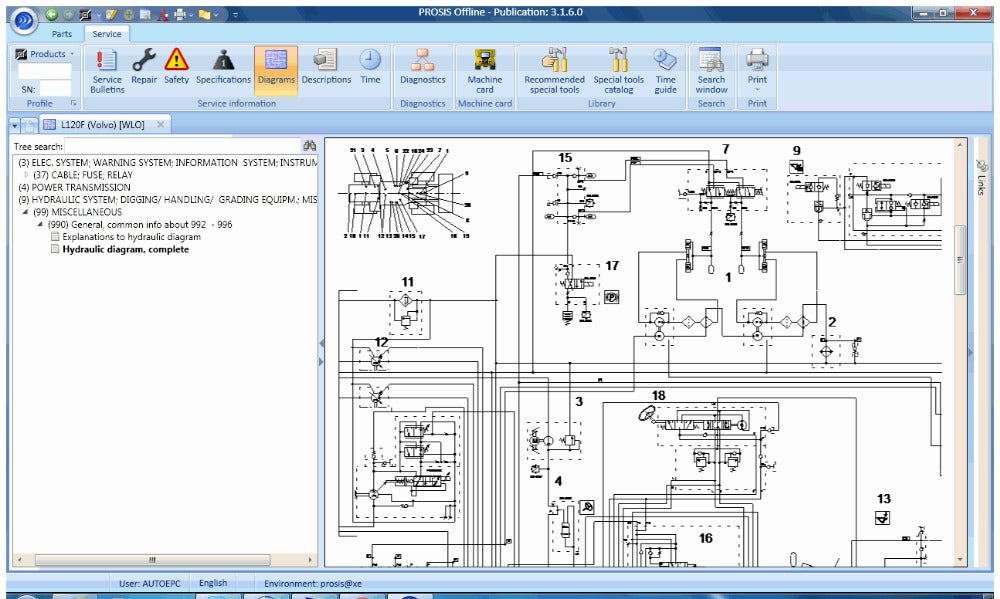Click the Tree search input field

[182, 146]
